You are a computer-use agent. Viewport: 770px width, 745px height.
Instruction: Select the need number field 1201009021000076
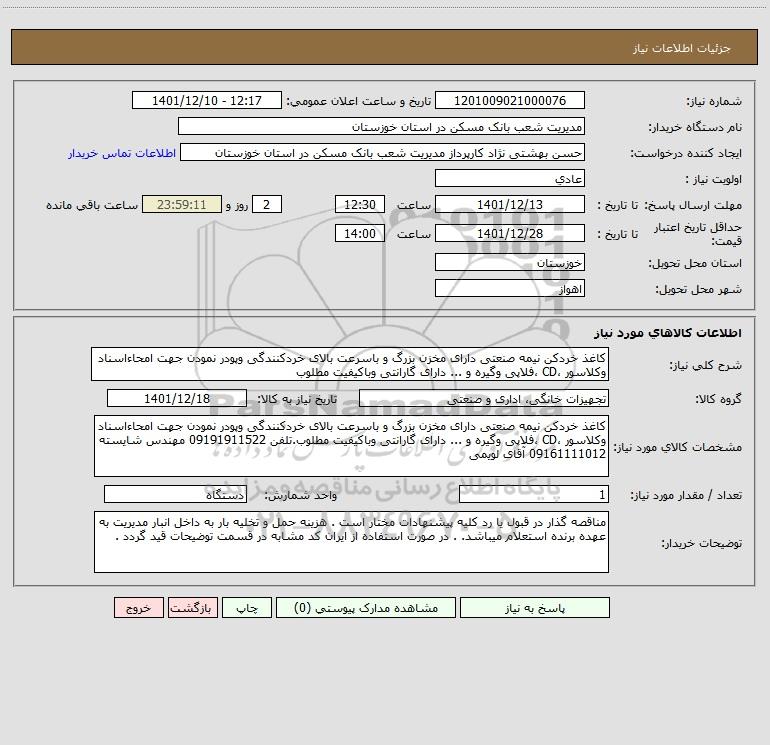510,100
